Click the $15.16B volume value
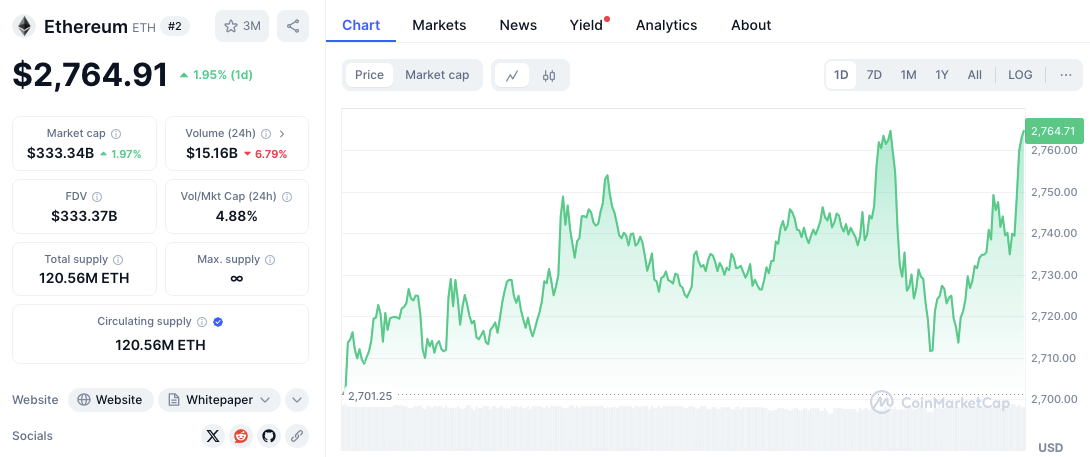The width and height of the screenshot is (1090, 457). coord(212,154)
